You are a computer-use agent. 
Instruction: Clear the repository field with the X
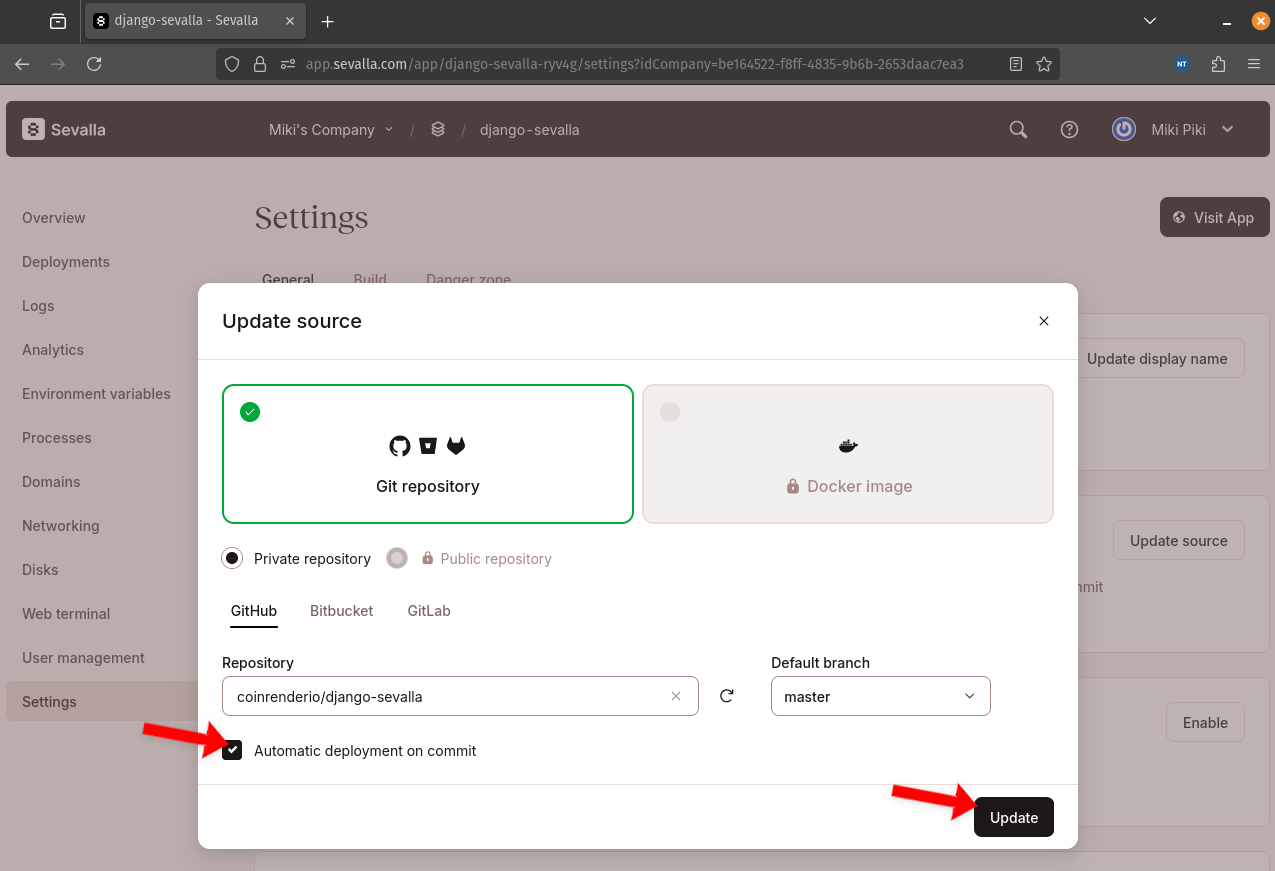(676, 696)
